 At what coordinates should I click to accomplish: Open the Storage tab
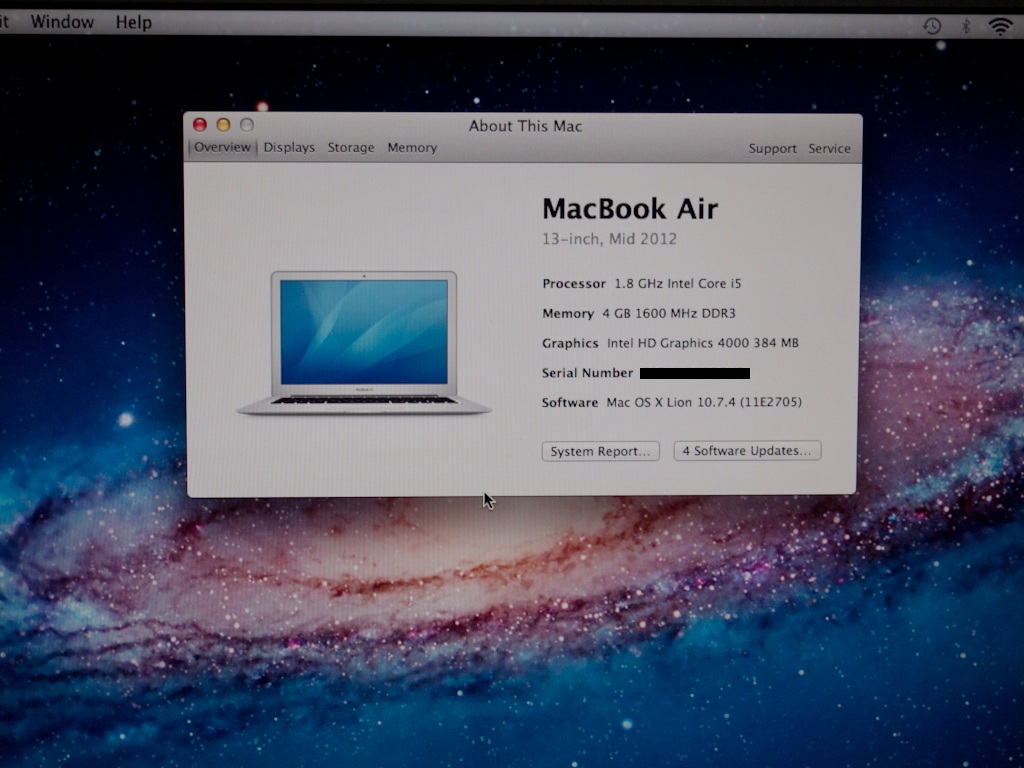(x=351, y=148)
